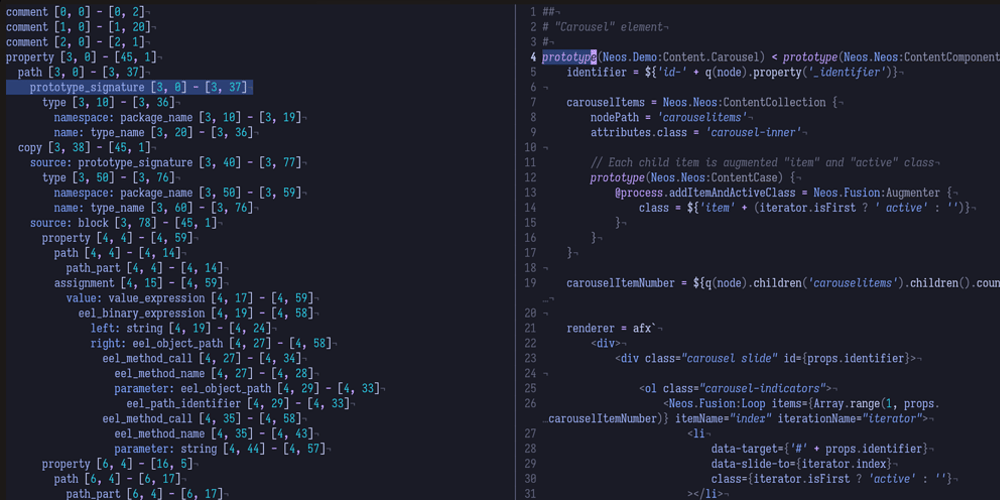Click the nodePath property in the code
The image size is (1000, 500).
click(x=617, y=117)
